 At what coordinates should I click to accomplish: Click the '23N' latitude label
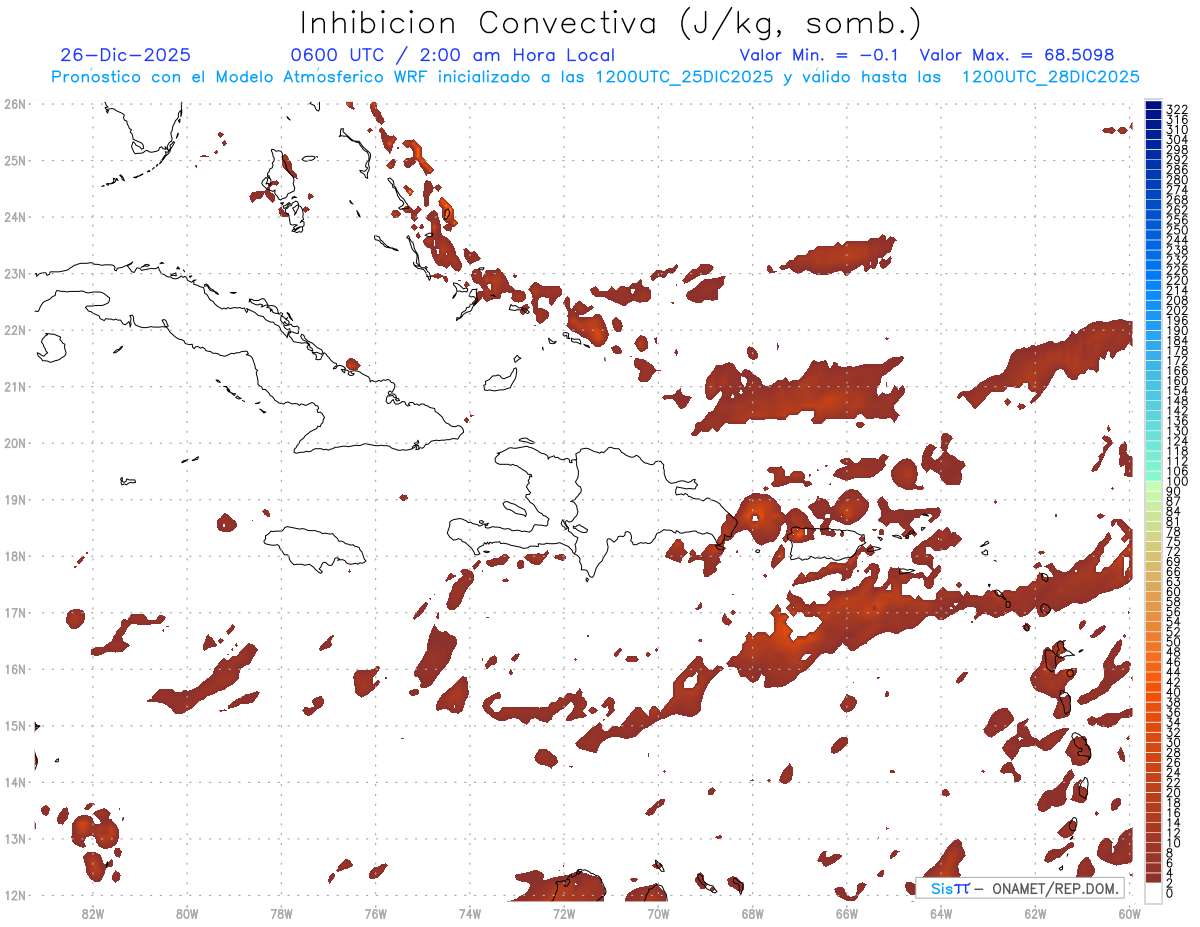[x=15, y=273]
